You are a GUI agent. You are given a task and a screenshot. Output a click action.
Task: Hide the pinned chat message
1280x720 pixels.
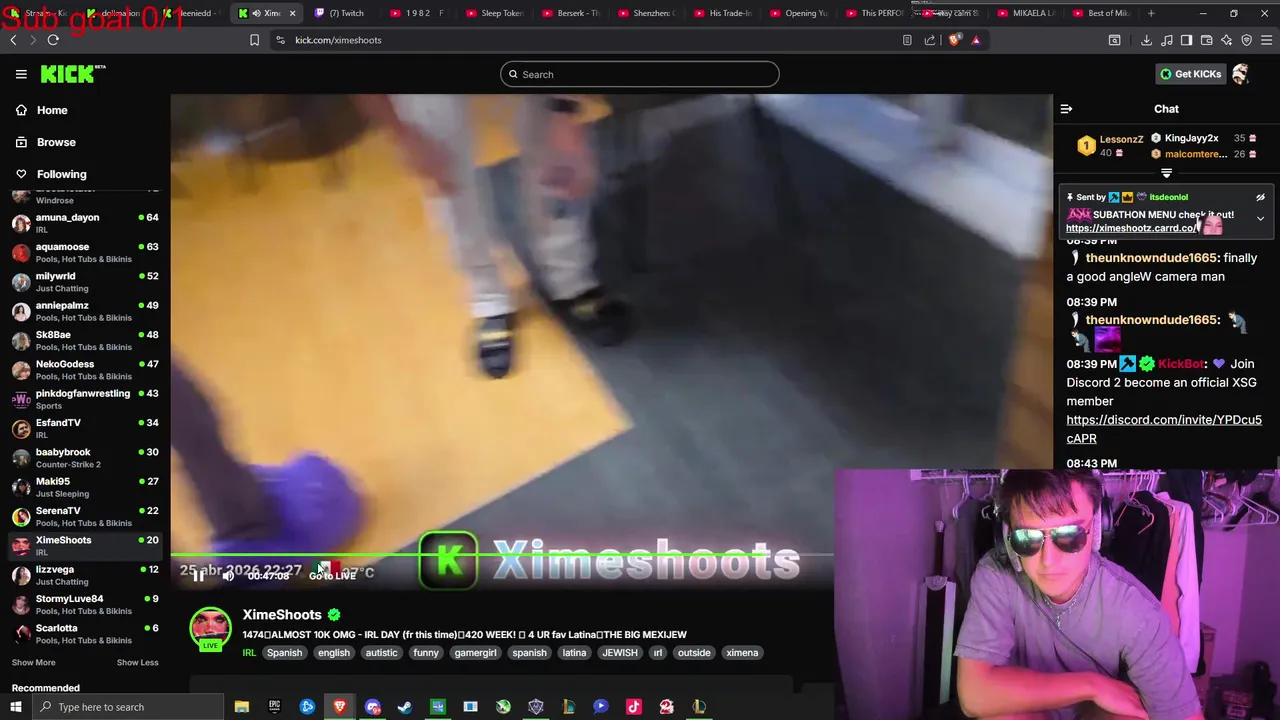point(1260,197)
